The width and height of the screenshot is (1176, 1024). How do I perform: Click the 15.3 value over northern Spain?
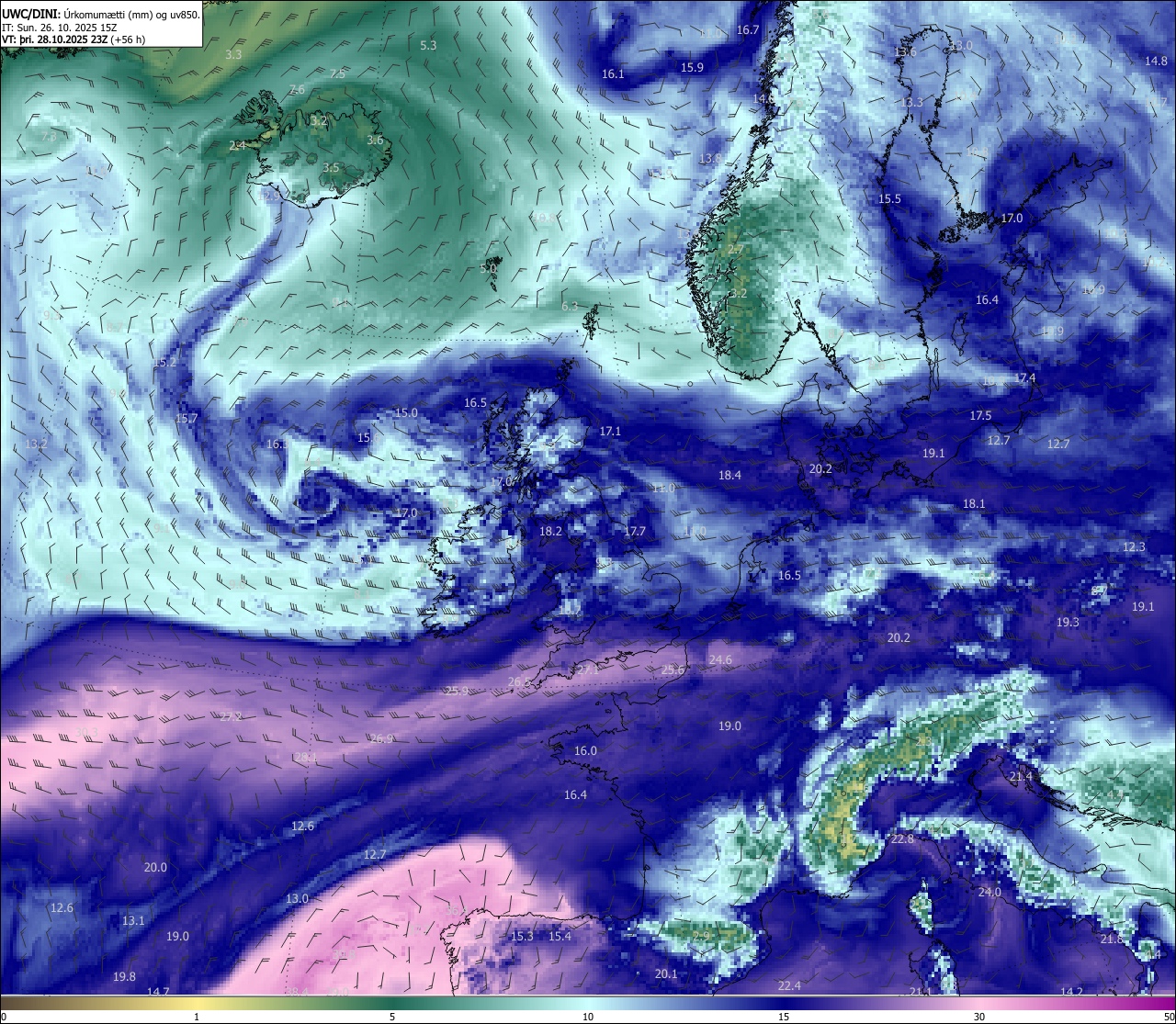click(x=522, y=936)
